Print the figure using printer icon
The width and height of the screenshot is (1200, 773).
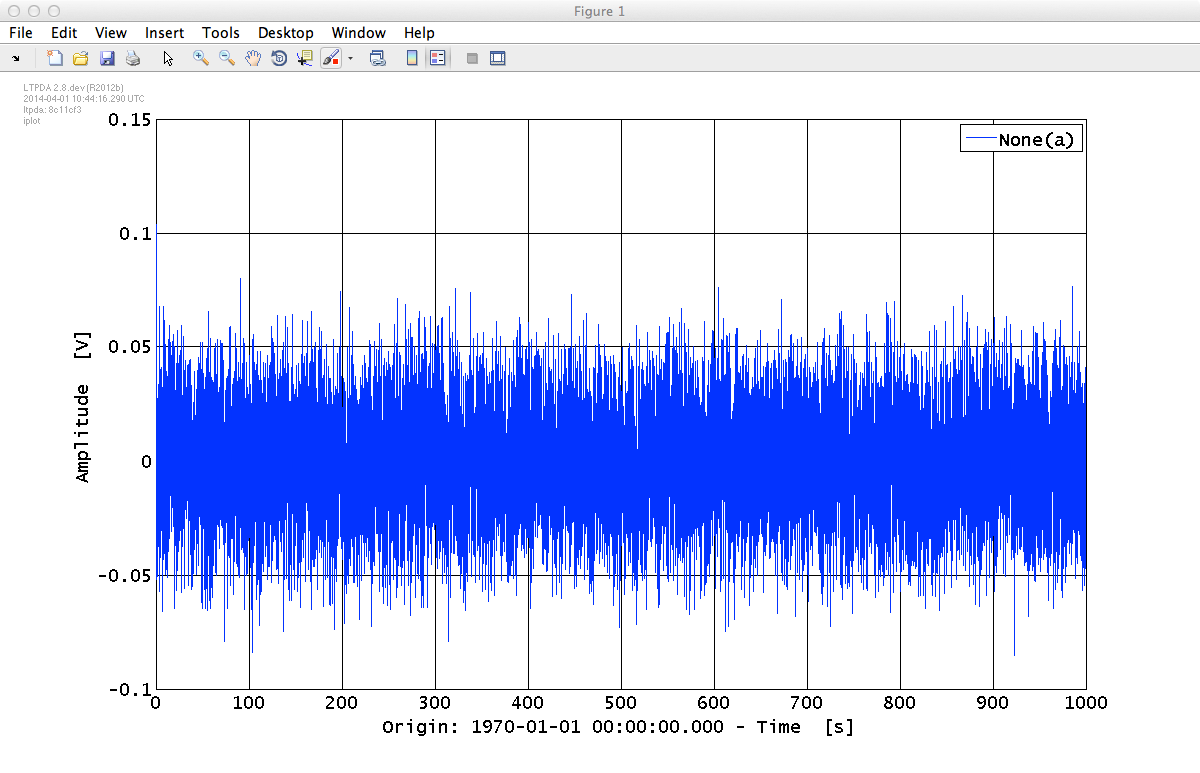pos(133,59)
